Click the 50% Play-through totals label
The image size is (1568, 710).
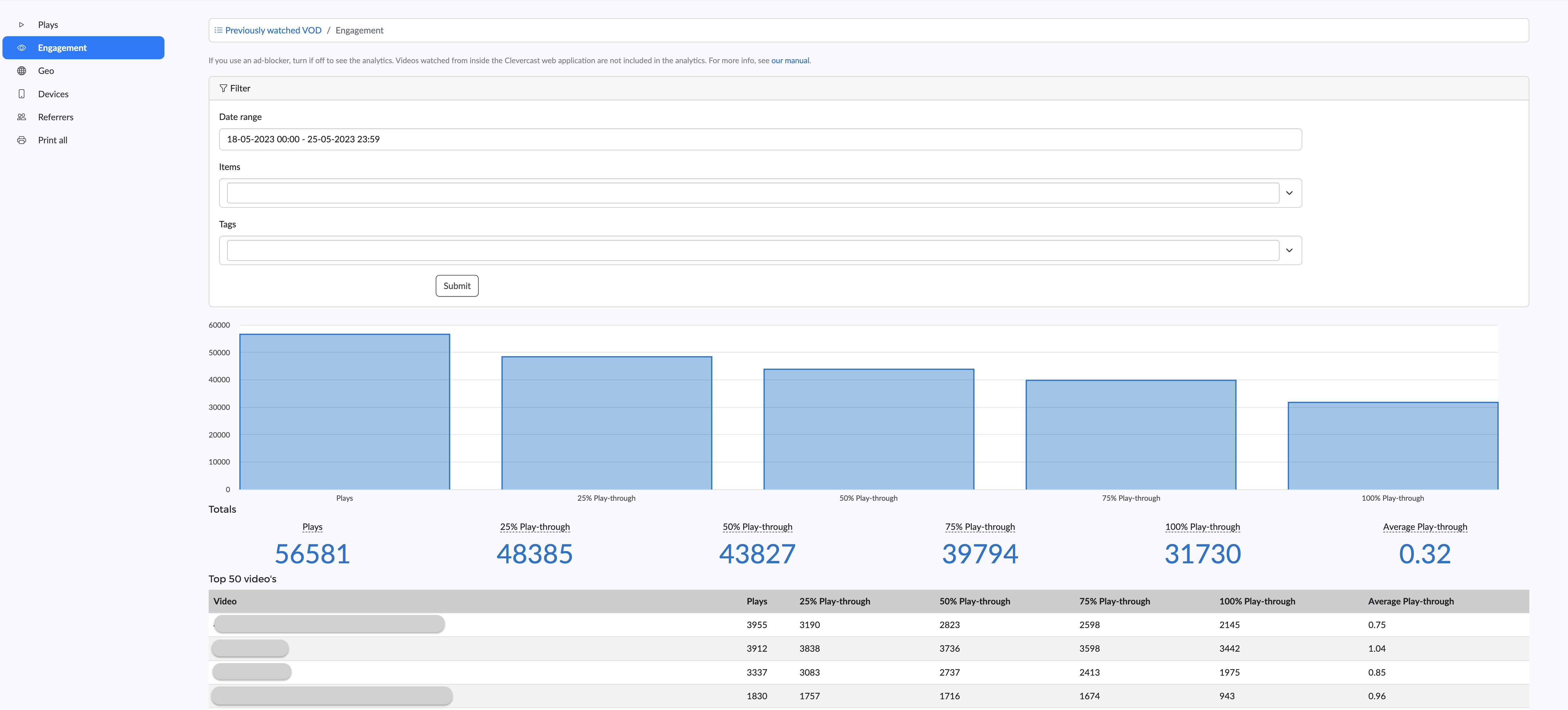point(758,527)
